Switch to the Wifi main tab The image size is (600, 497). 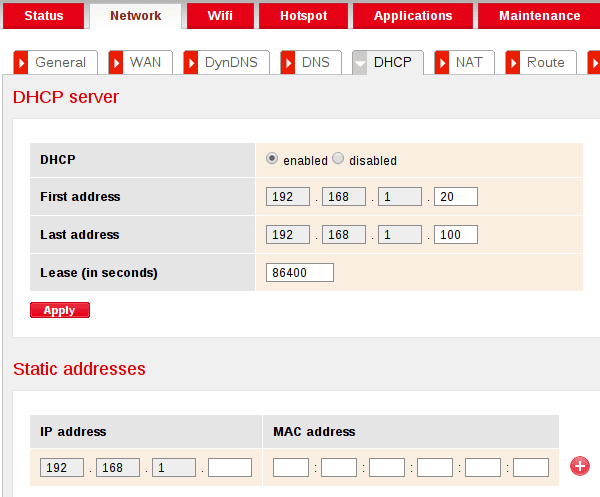(x=220, y=16)
